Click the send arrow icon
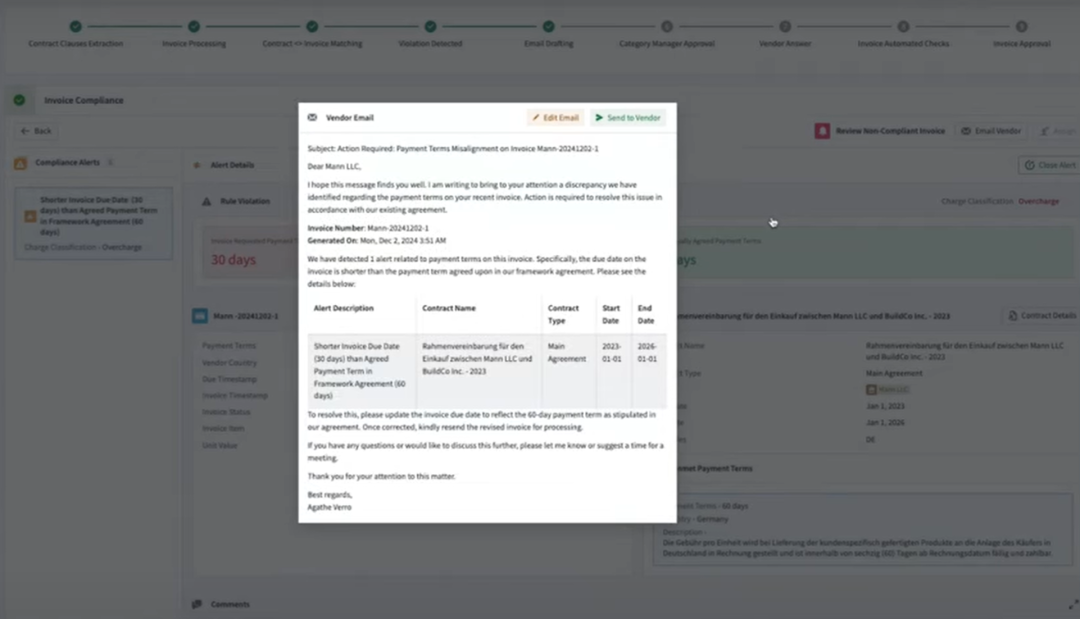Viewport: 1080px width, 619px height. click(599, 118)
